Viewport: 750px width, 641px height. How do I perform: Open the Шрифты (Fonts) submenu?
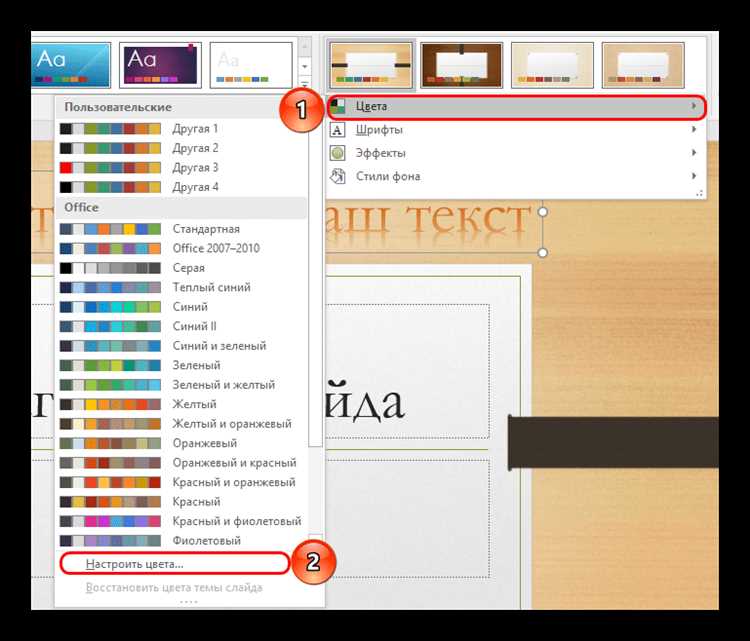pyautogui.click(x=517, y=130)
